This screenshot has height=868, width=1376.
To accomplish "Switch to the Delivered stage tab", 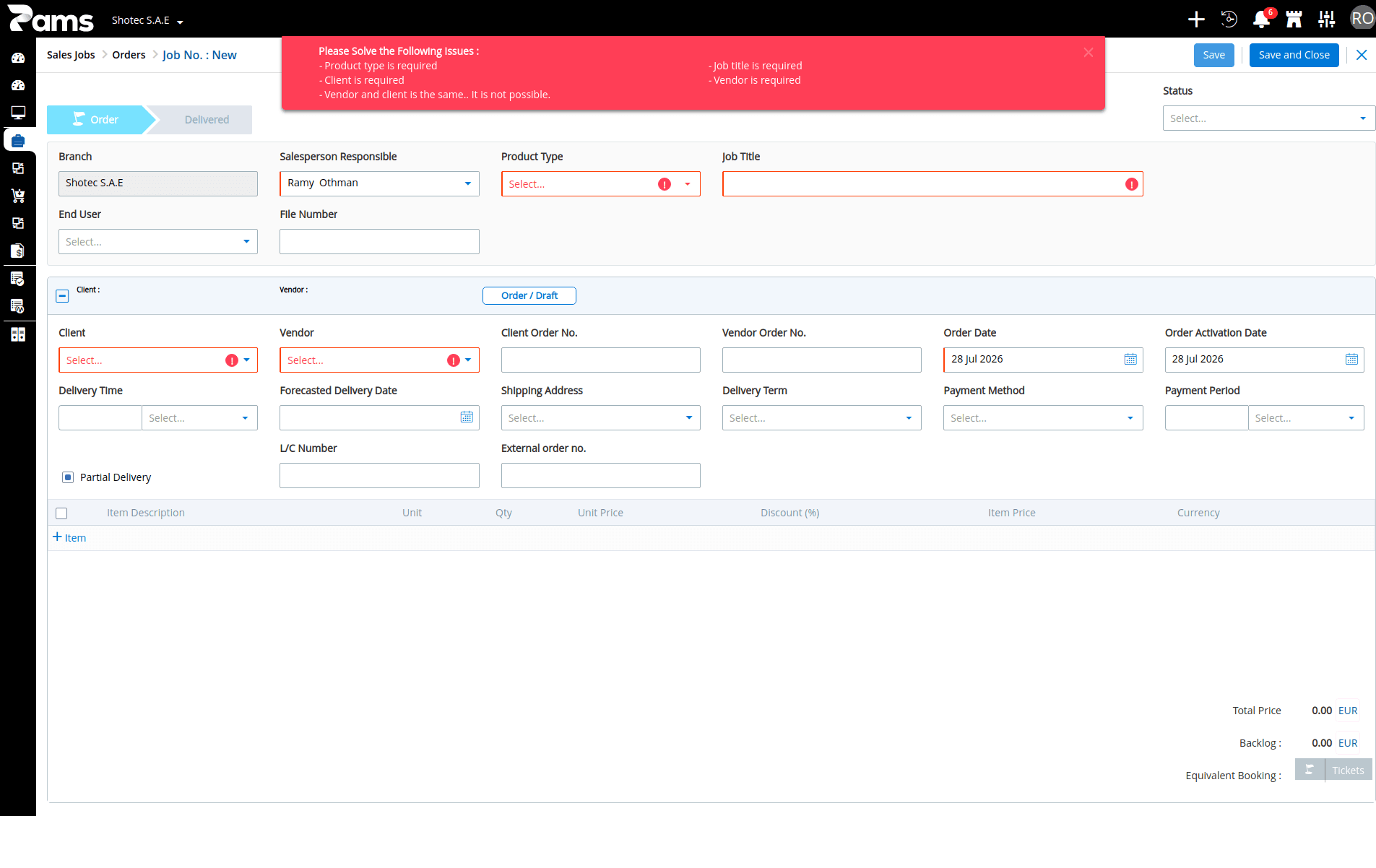I will point(207,120).
